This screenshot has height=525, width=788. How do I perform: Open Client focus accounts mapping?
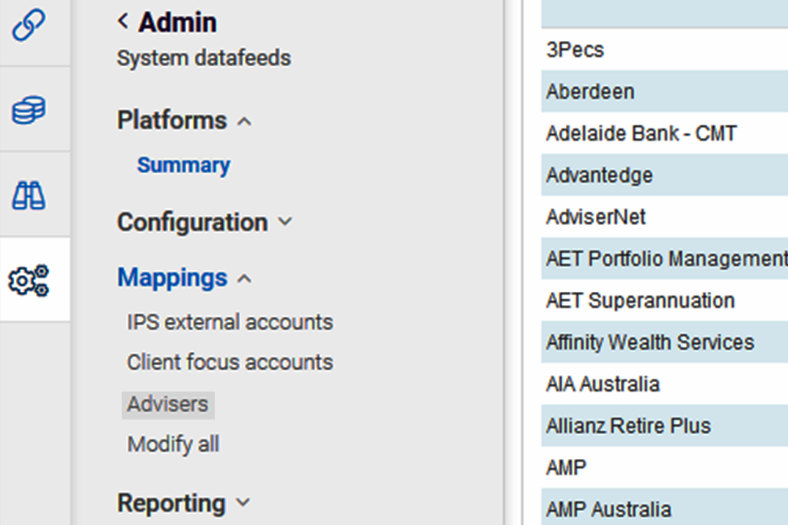pyautogui.click(x=230, y=362)
